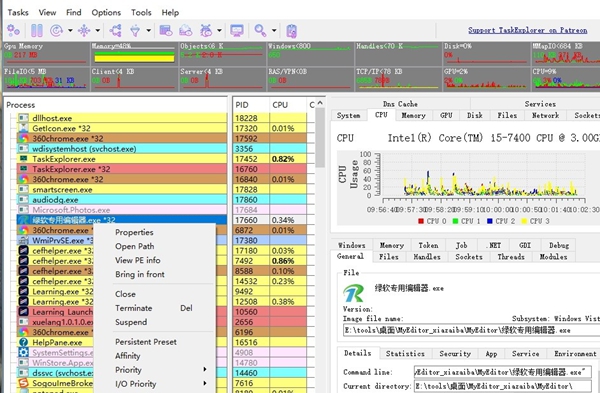Switch to the Windows tab
The image size is (600, 393).
tap(352, 245)
